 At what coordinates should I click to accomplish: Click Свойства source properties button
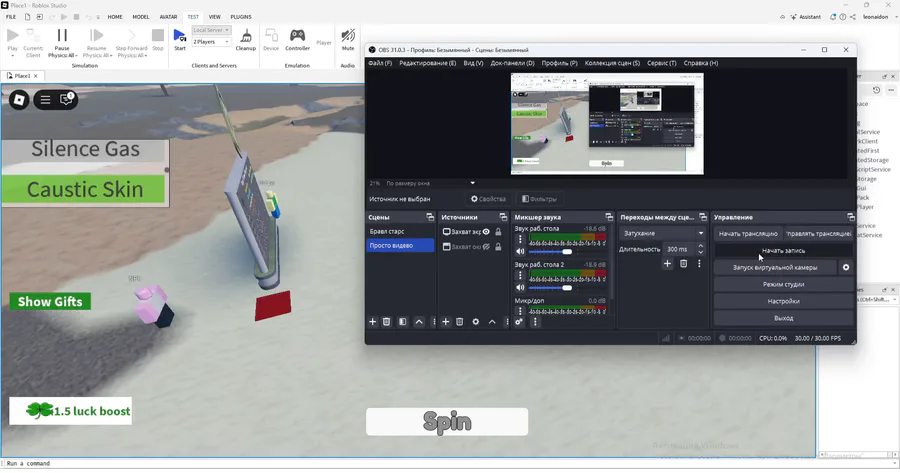tap(488, 199)
